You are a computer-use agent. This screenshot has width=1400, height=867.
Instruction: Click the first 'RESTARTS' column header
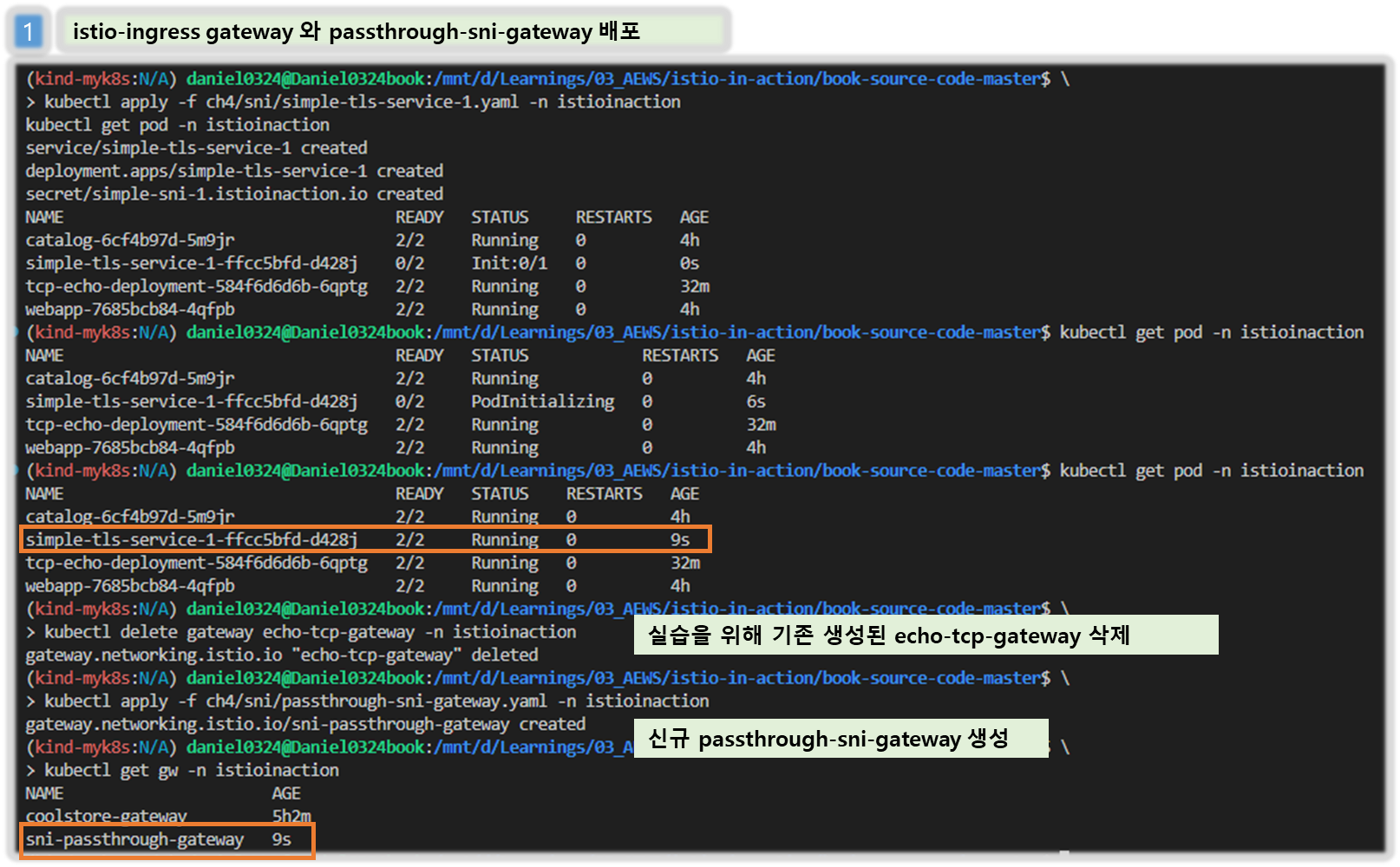coord(614,217)
